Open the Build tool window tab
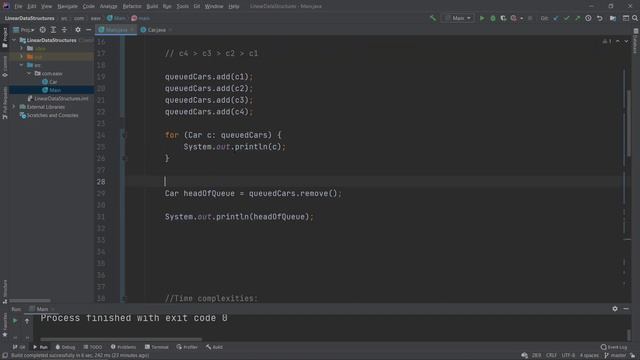The width and height of the screenshot is (640, 360). pyautogui.click(x=214, y=347)
